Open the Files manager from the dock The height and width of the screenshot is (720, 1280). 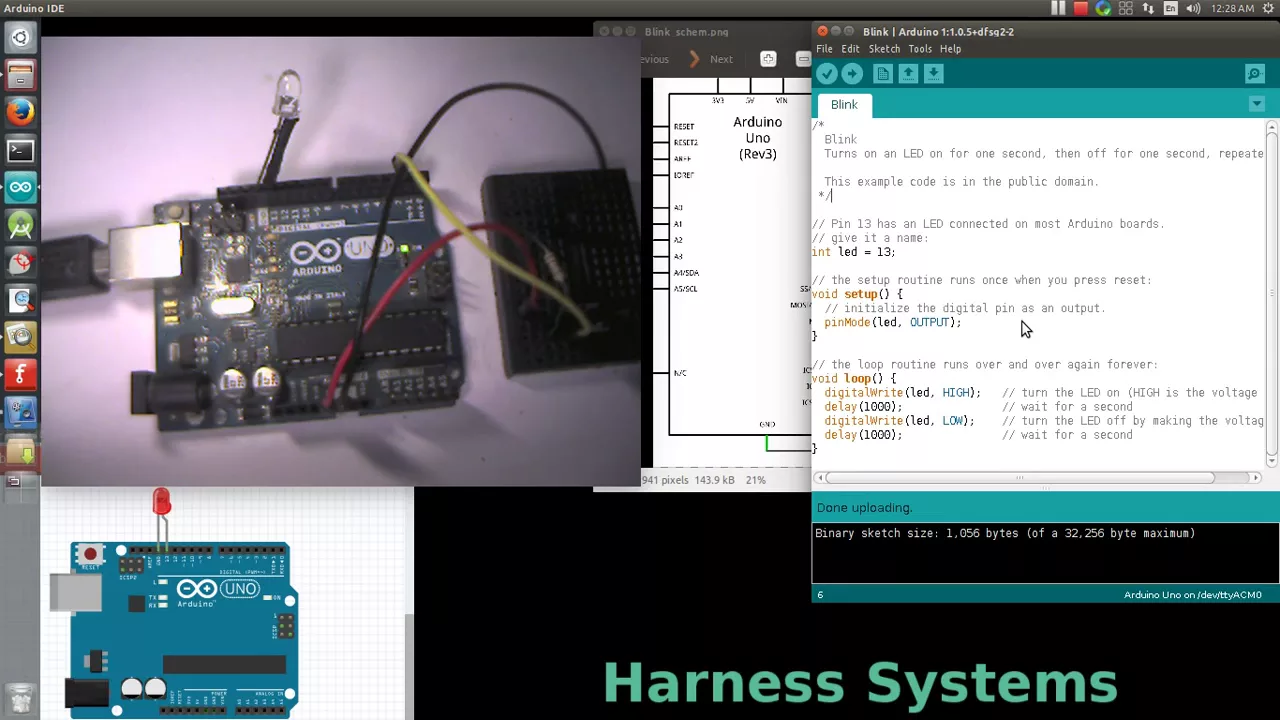20,76
